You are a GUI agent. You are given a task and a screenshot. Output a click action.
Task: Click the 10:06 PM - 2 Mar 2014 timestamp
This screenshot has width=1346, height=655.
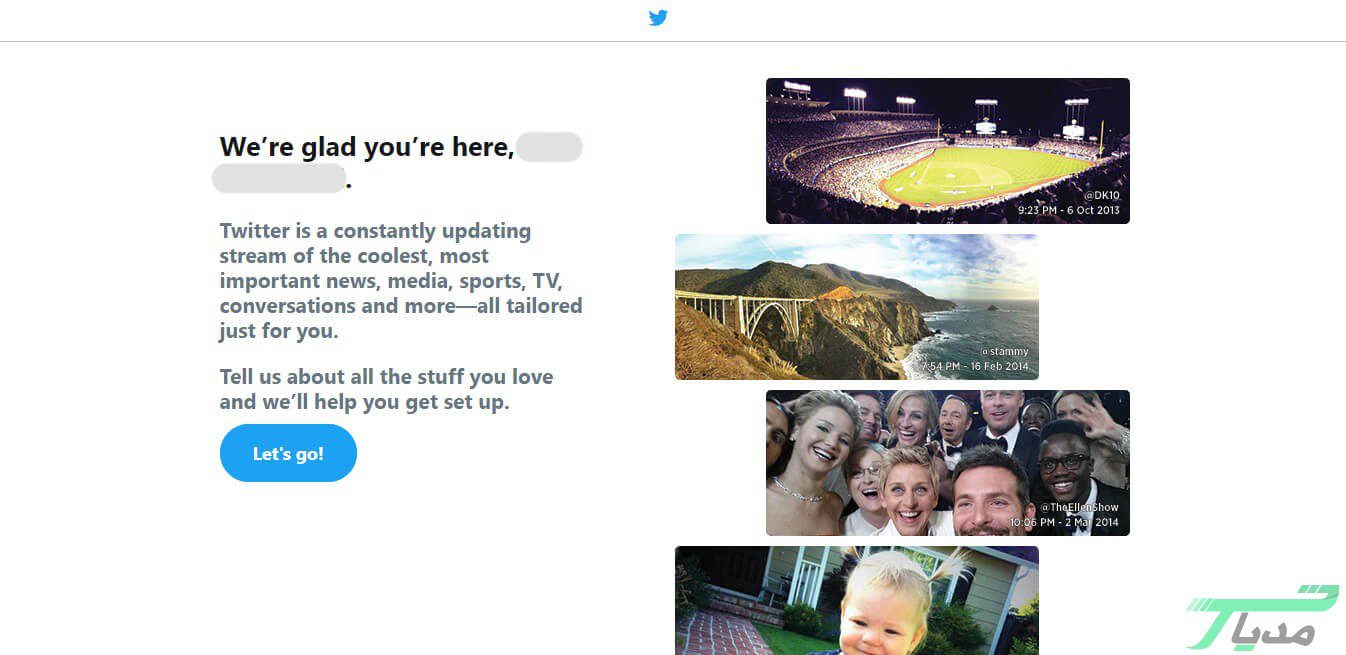(1064, 523)
